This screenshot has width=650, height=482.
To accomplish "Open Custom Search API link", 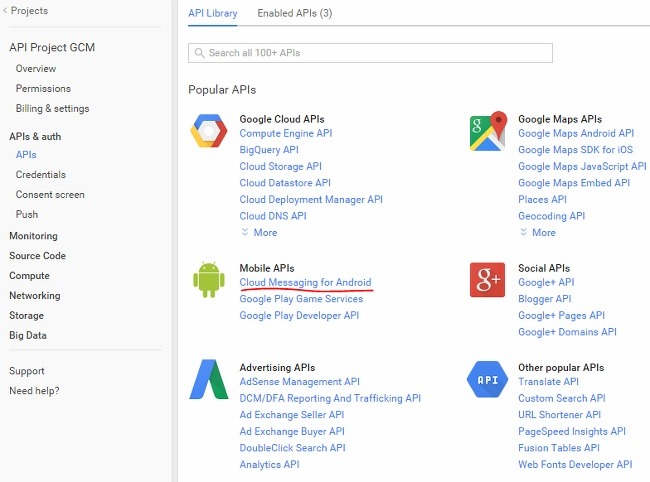I will [x=562, y=399].
